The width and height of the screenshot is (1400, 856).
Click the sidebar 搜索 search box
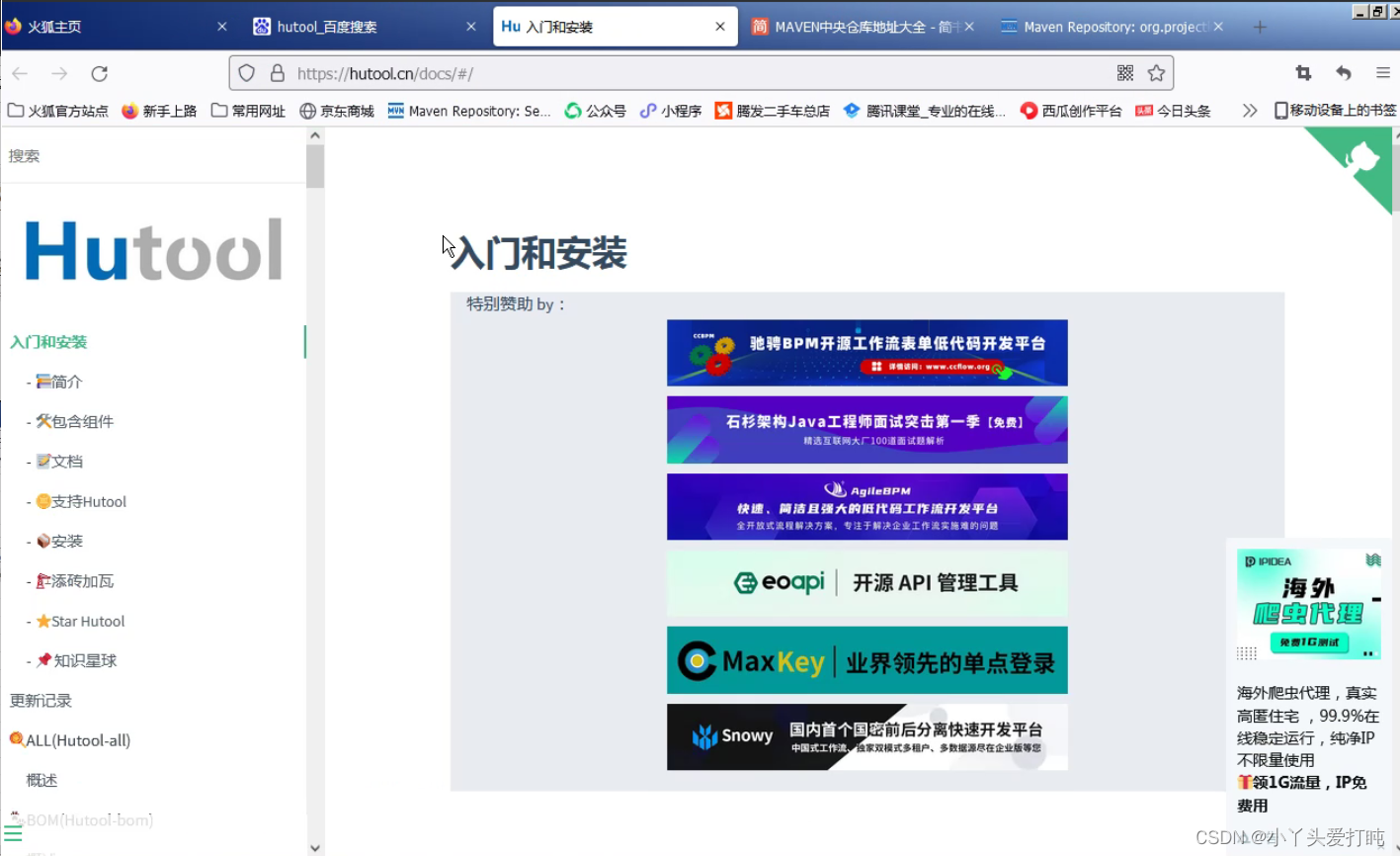click(x=153, y=155)
